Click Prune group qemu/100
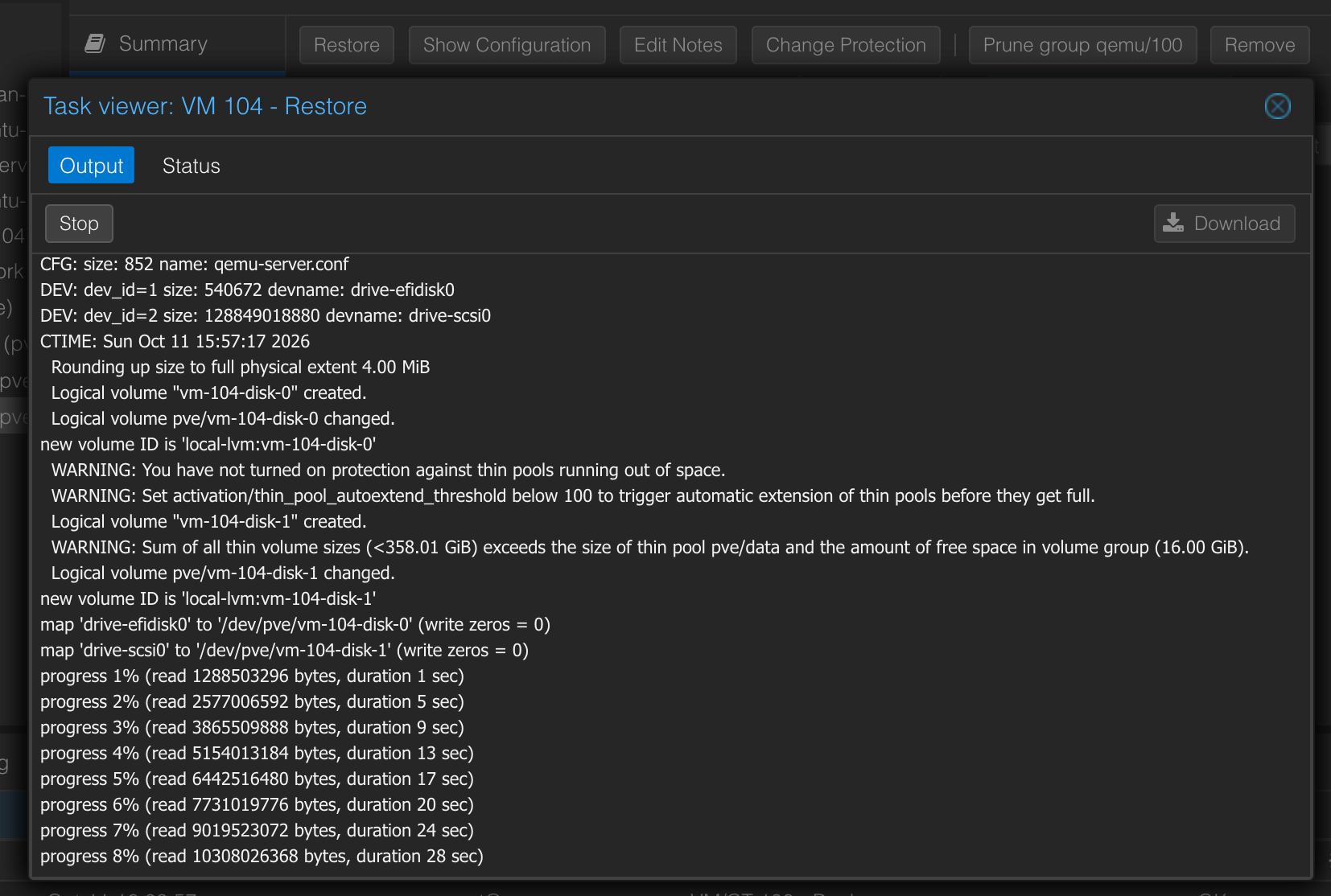The height and width of the screenshot is (896, 1331). 1082,45
